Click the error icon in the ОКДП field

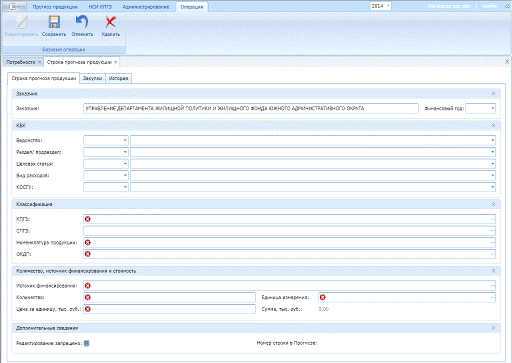coord(88,254)
